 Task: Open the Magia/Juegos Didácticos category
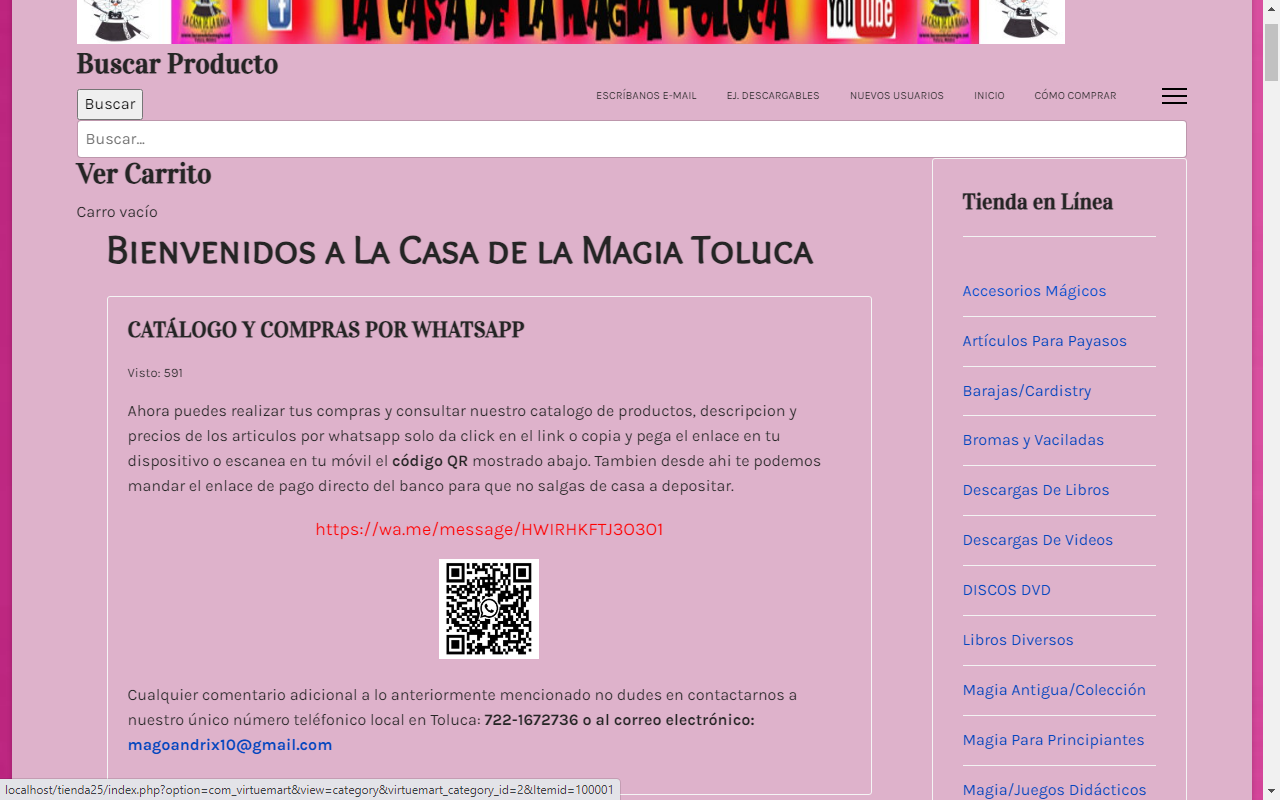tap(1054, 790)
